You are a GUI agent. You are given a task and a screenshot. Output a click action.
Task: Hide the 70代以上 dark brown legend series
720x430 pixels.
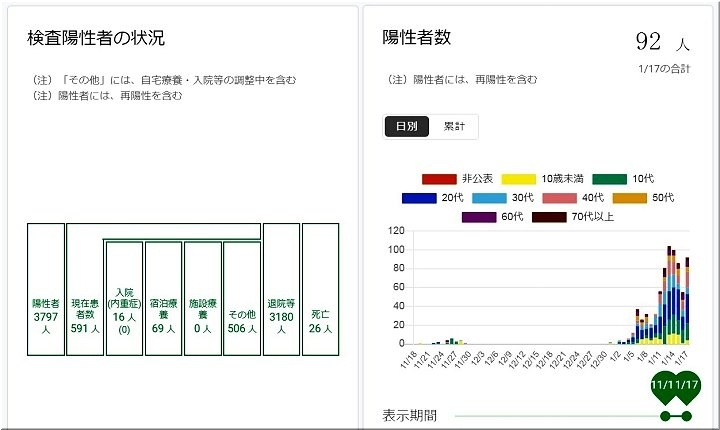pyautogui.click(x=550, y=217)
